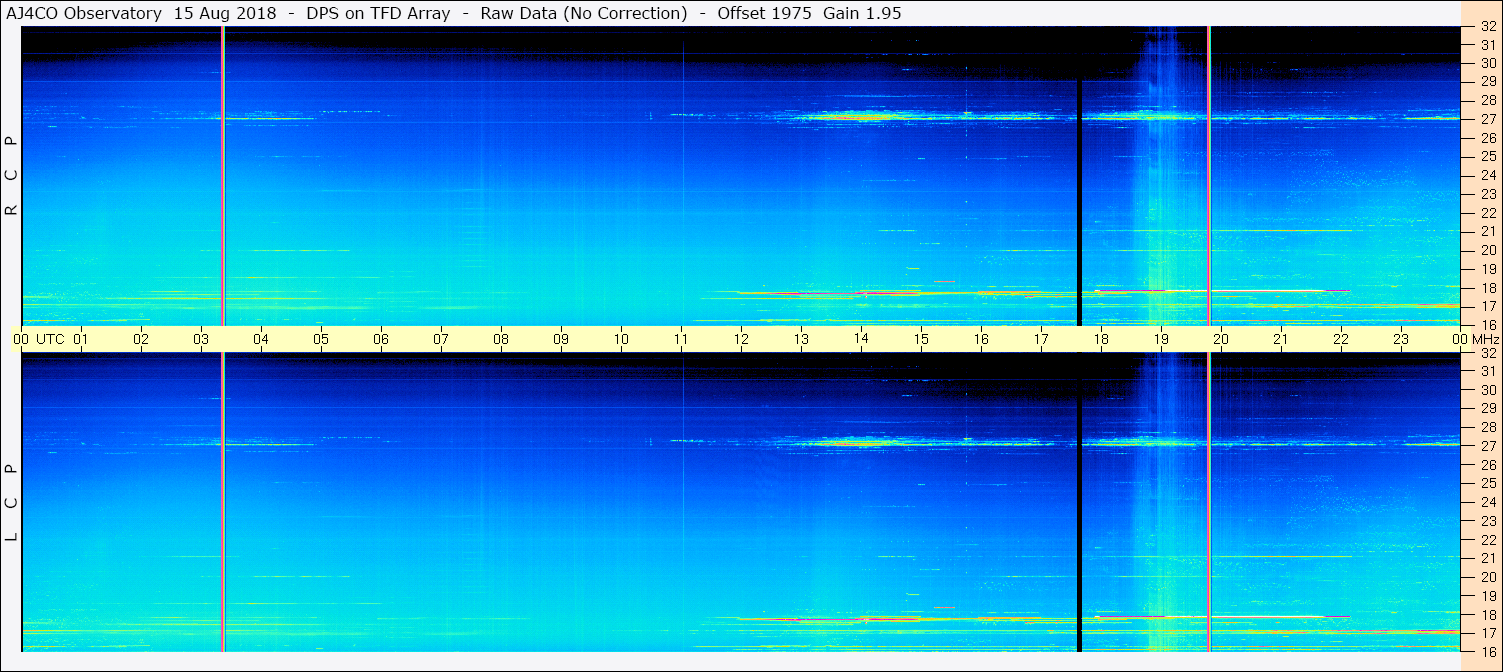This screenshot has height=672, width=1503.
Task: Click the 20 MHz label on LCP scale
Action: (x=1487, y=577)
